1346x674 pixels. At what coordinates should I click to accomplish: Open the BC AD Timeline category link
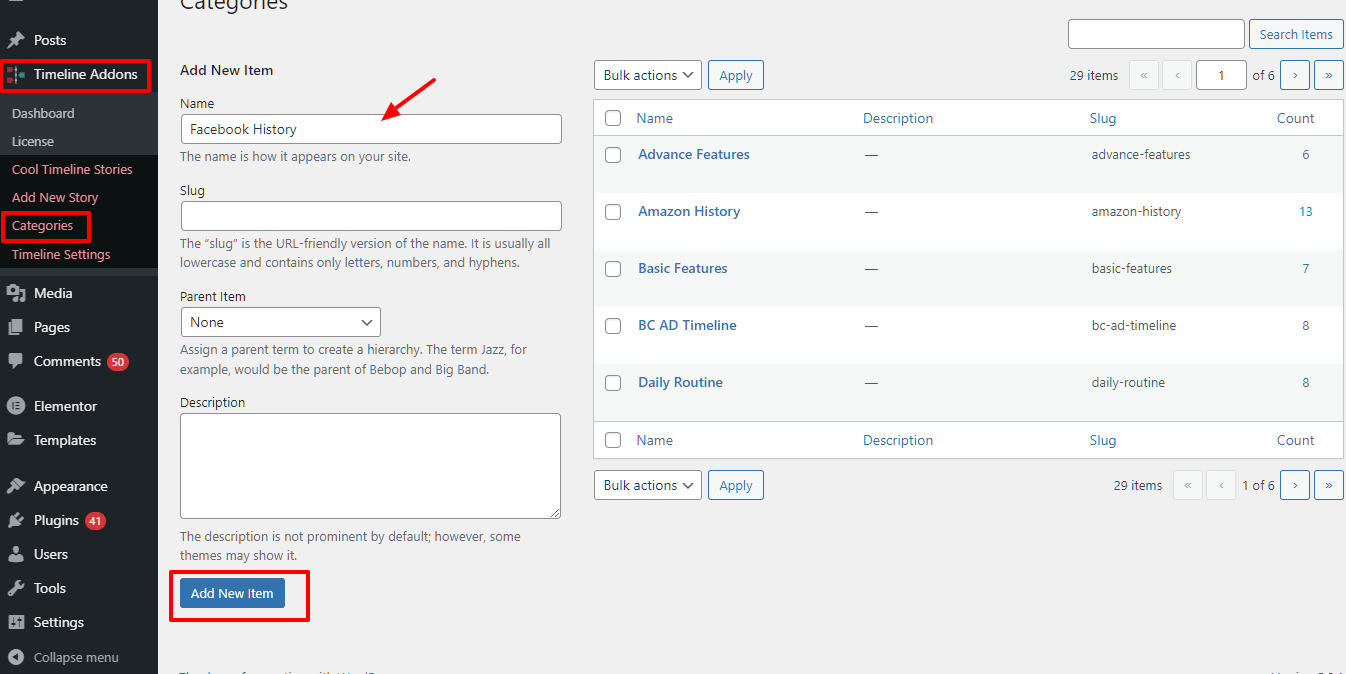click(x=687, y=325)
